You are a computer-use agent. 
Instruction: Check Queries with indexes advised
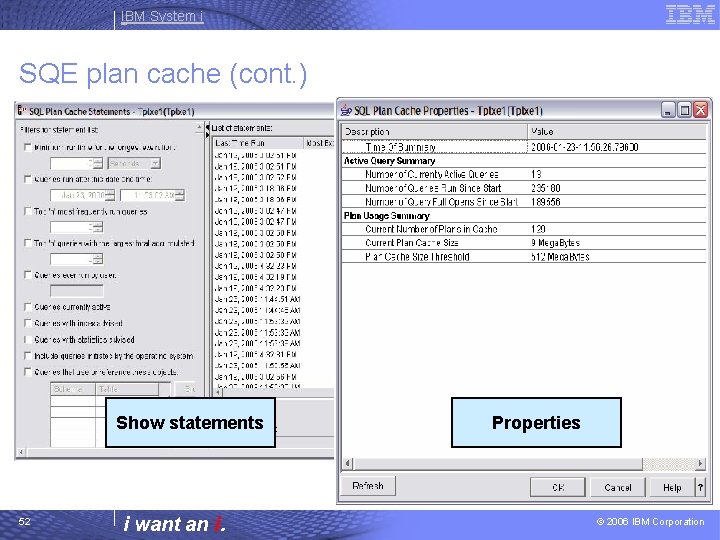pos(28,323)
